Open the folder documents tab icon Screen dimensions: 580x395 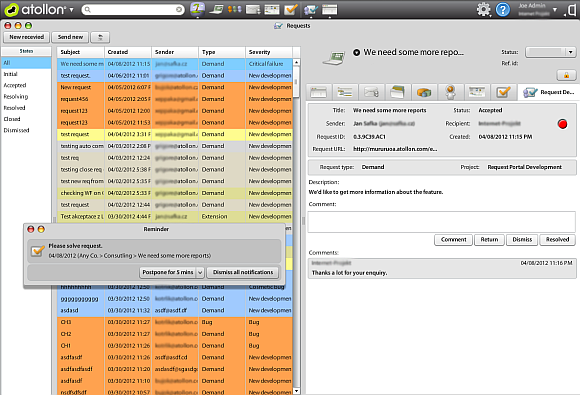pos(397,92)
